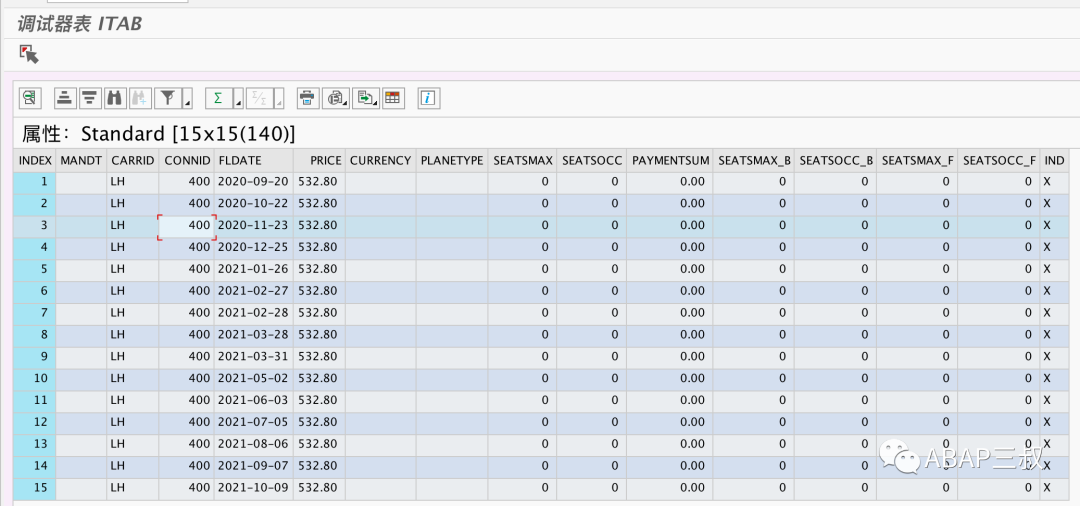Open the Export toolbar menu with green arrow
The height and width of the screenshot is (506, 1080).
click(365, 98)
